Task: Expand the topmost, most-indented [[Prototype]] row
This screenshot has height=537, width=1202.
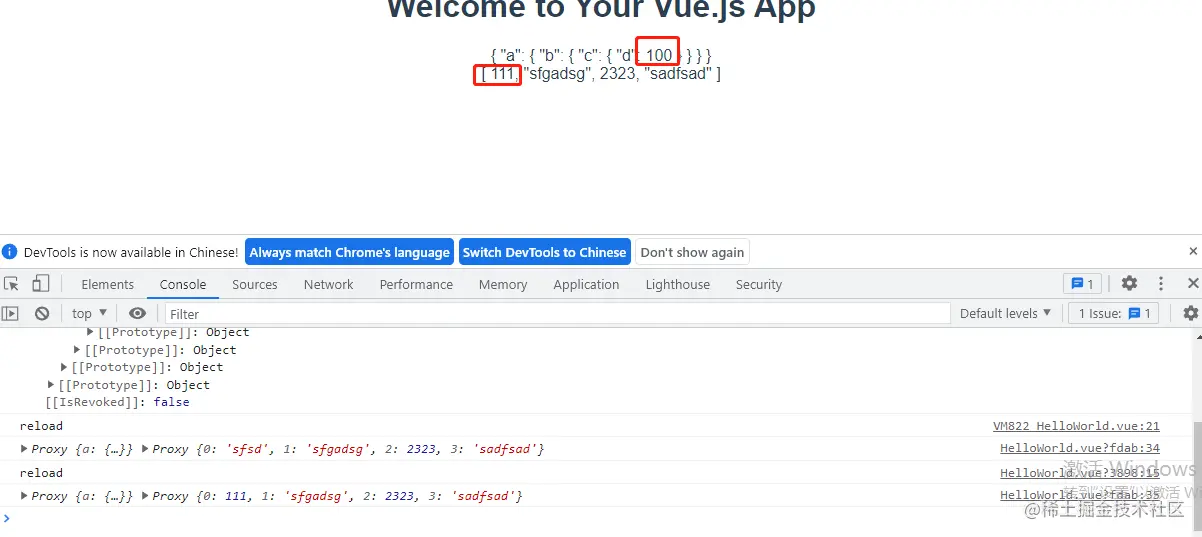Action: 90,332
